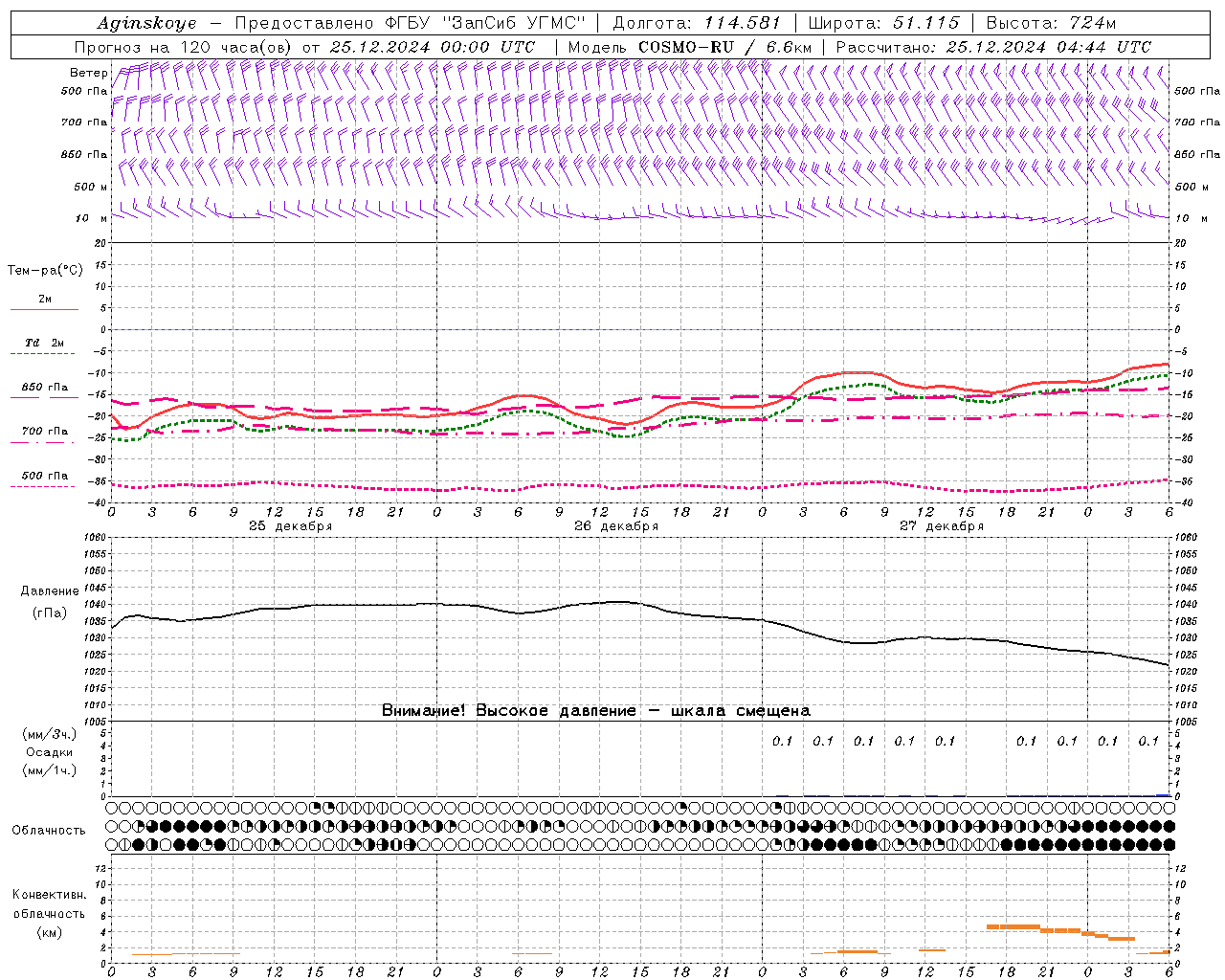This screenshot has width=1225, height=980.
Task: Click Рассчитано: 25.12.2024 04:44 UTC timestamp
Action: [993, 47]
